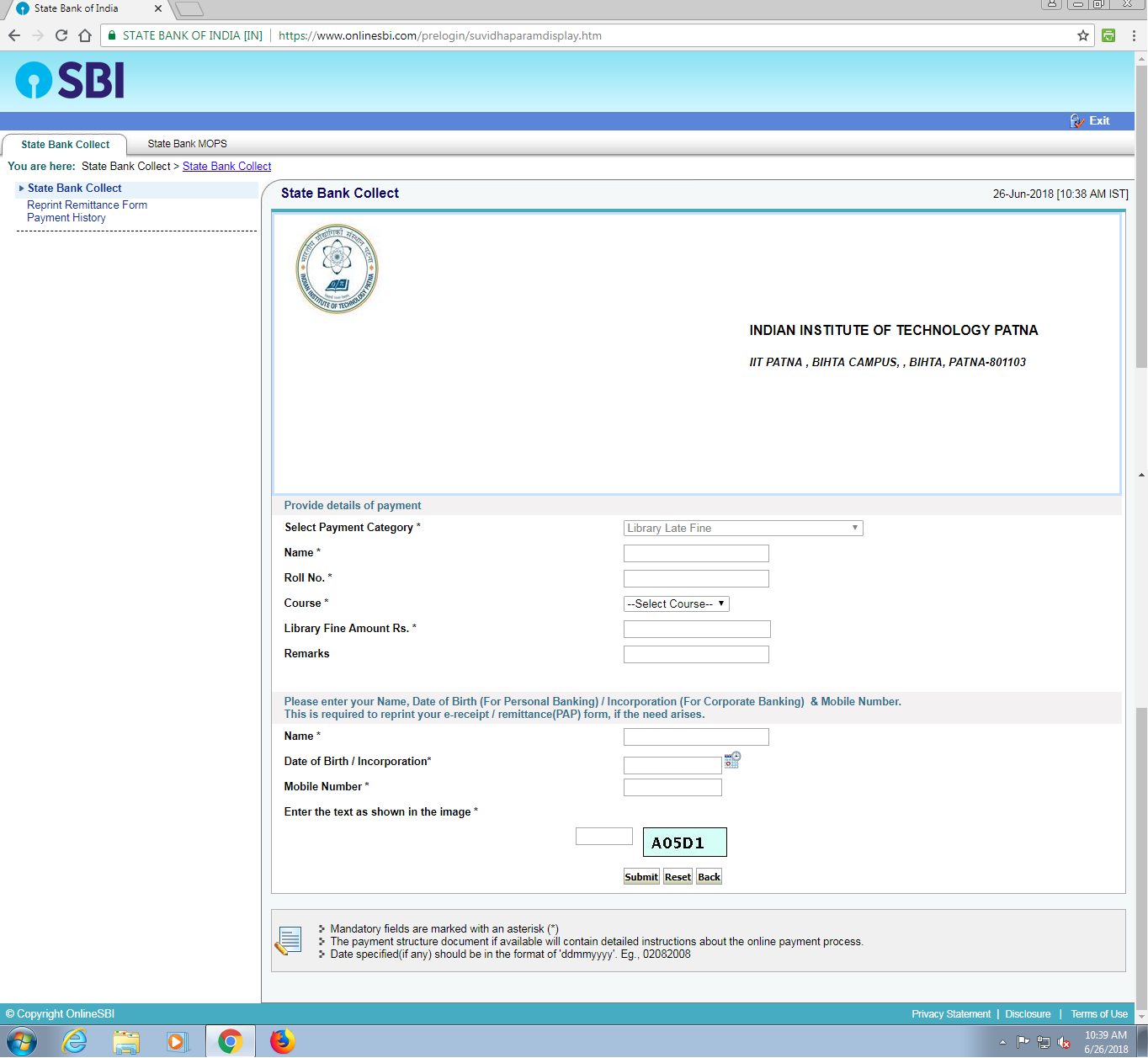The width and height of the screenshot is (1148, 1058).
Task: Open Windows Start menu
Action: click(21, 1042)
